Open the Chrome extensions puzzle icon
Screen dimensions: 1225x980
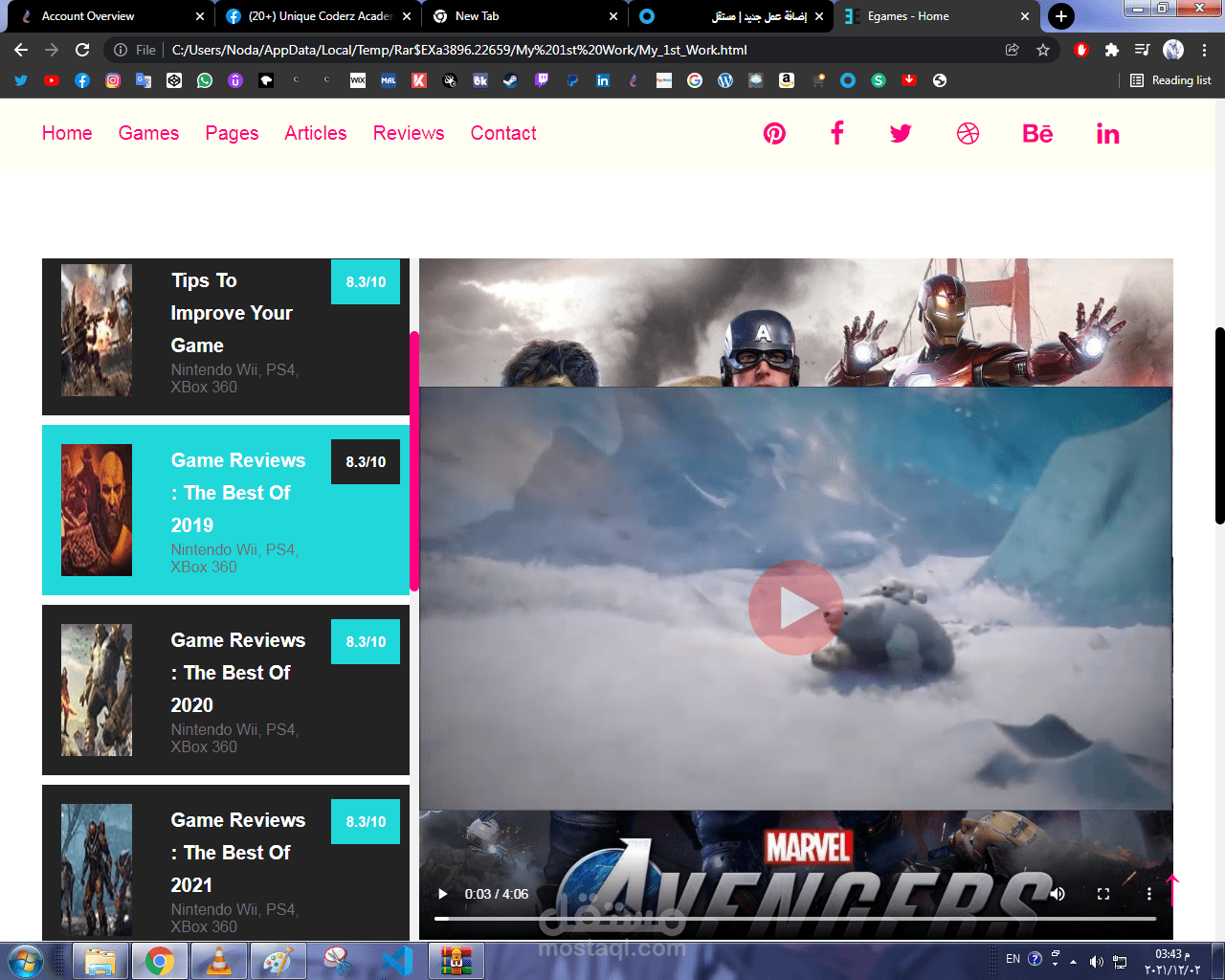(1112, 50)
